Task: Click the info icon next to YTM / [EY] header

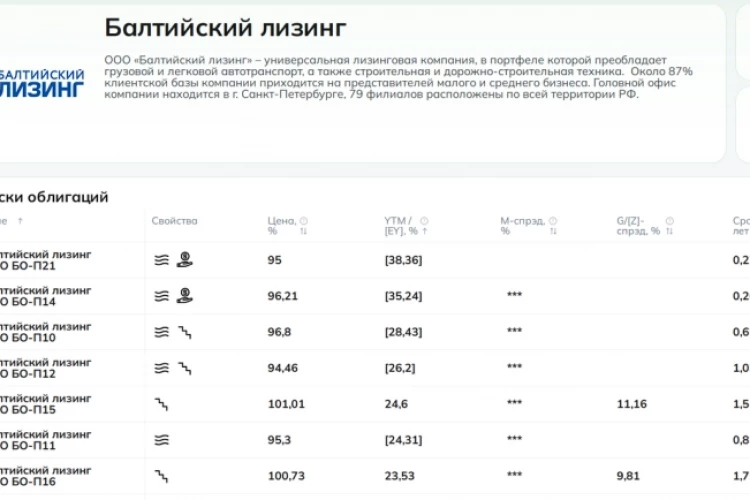Action: (424, 221)
